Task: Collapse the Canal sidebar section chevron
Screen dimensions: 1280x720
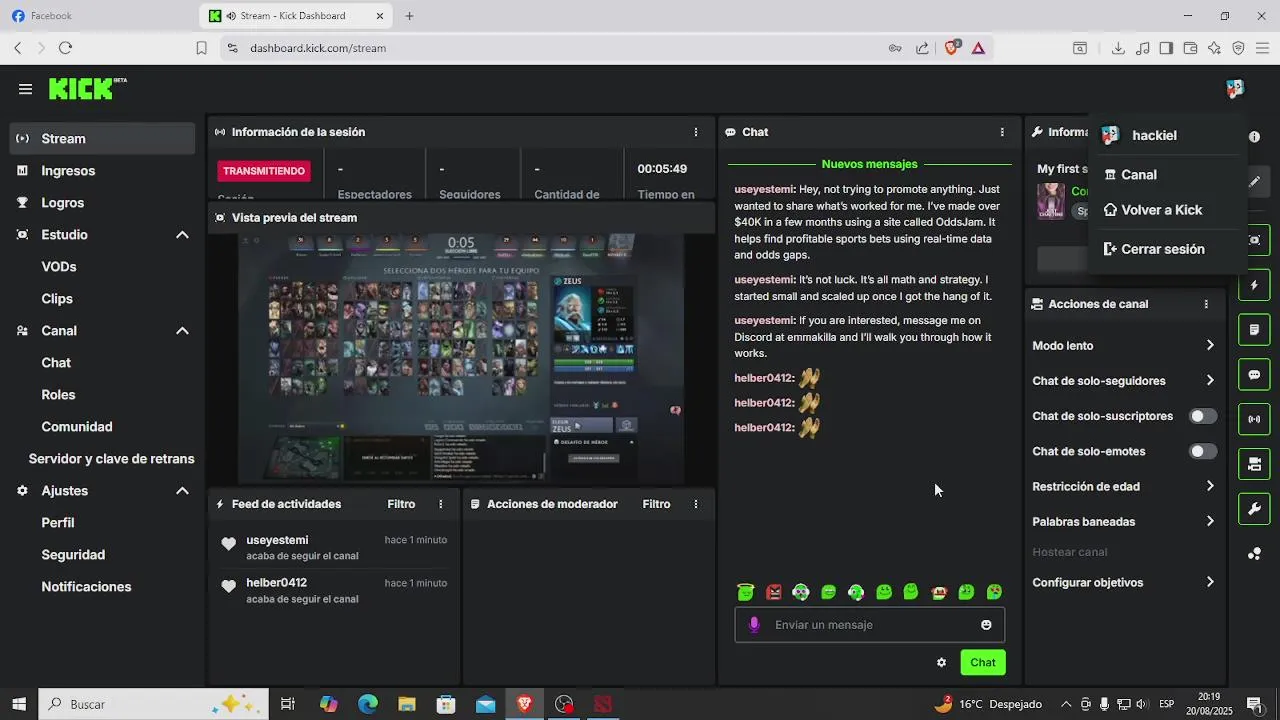Action: [182, 331]
